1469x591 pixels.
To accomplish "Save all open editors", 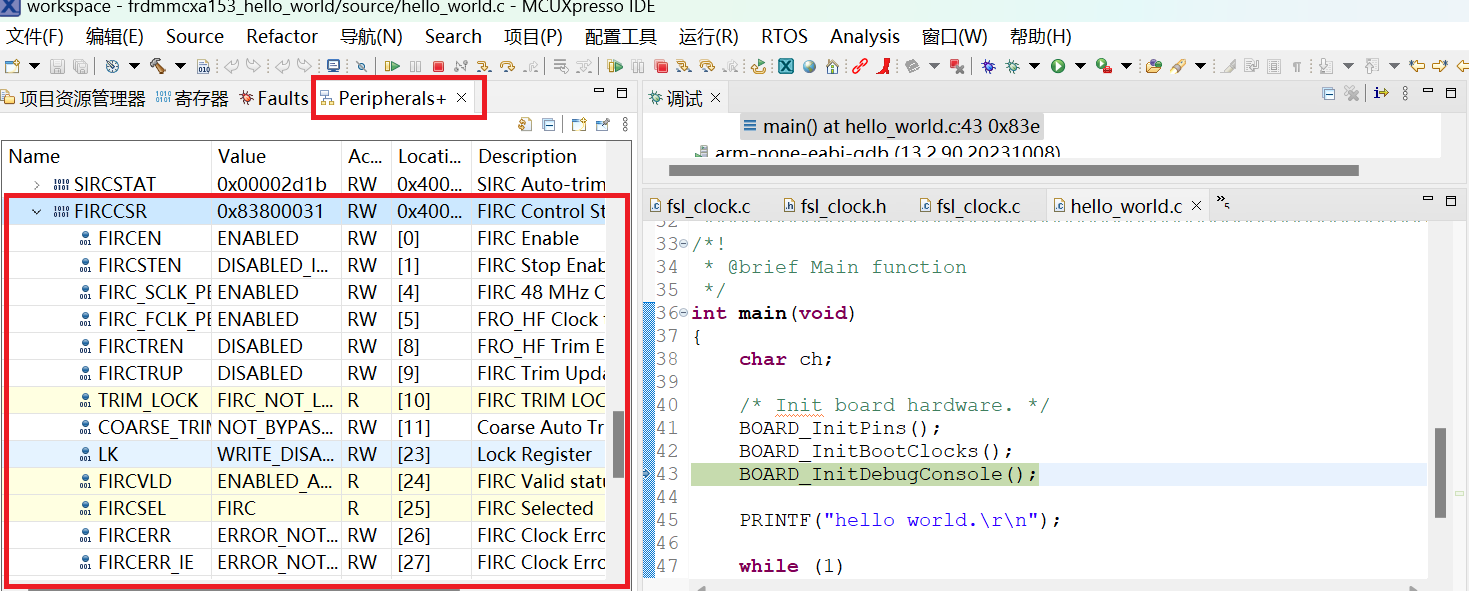I will pyautogui.click(x=80, y=65).
